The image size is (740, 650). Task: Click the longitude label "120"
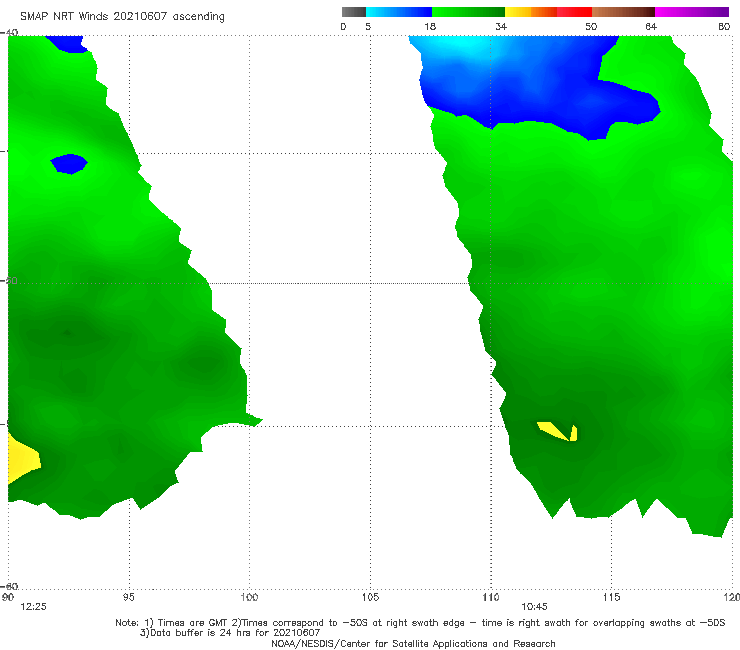coord(732,597)
